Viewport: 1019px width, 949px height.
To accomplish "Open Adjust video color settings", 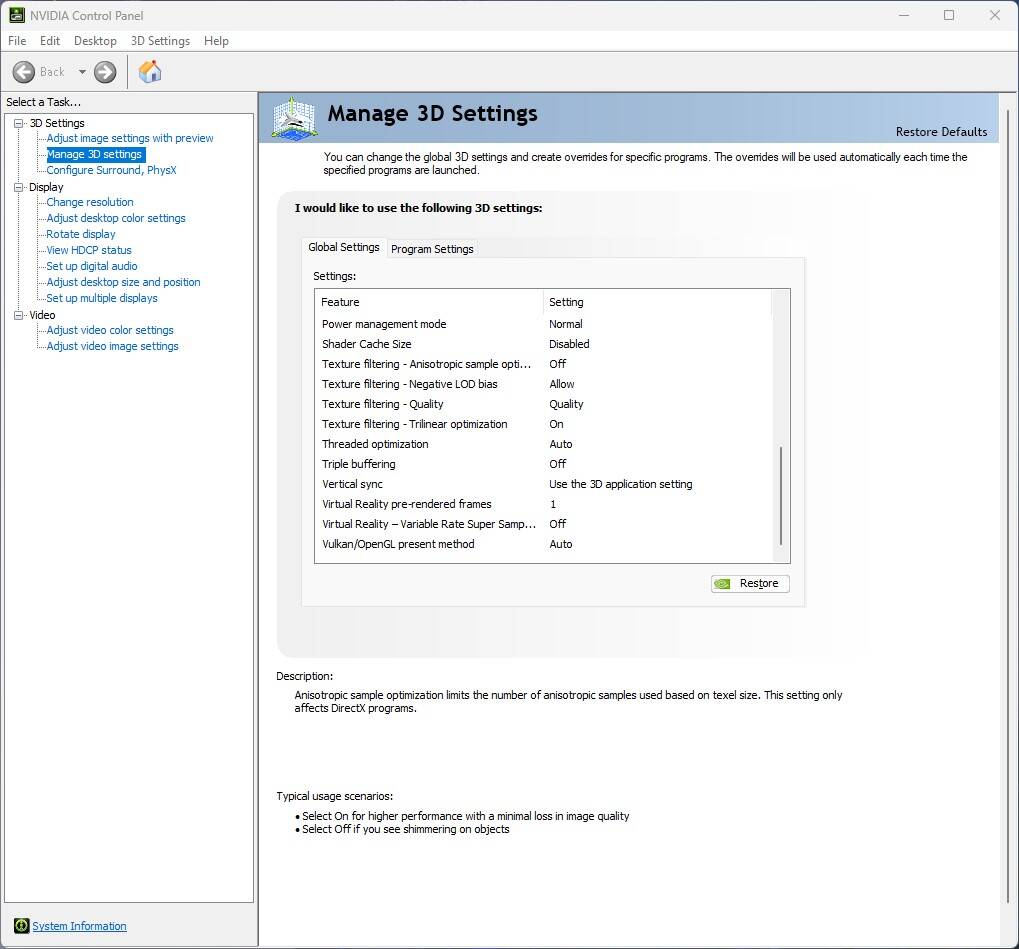I will pos(110,330).
